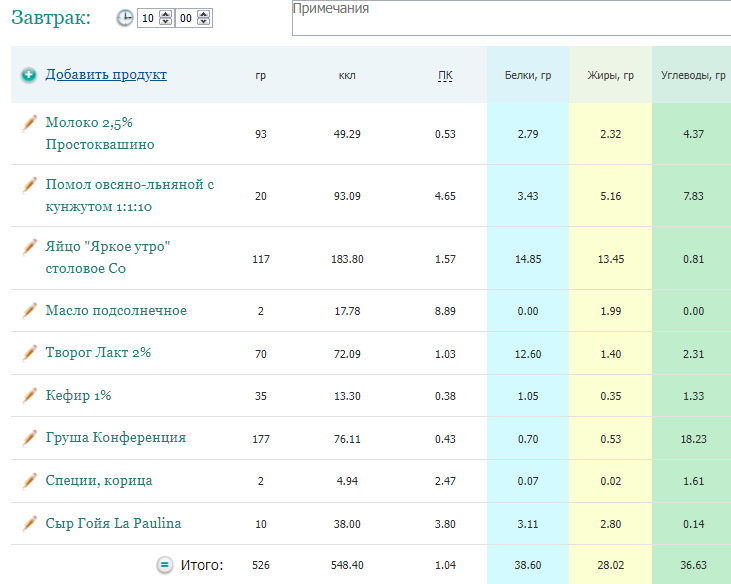
Task: Decrease the hours value with down arrow
Action: [166, 22]
